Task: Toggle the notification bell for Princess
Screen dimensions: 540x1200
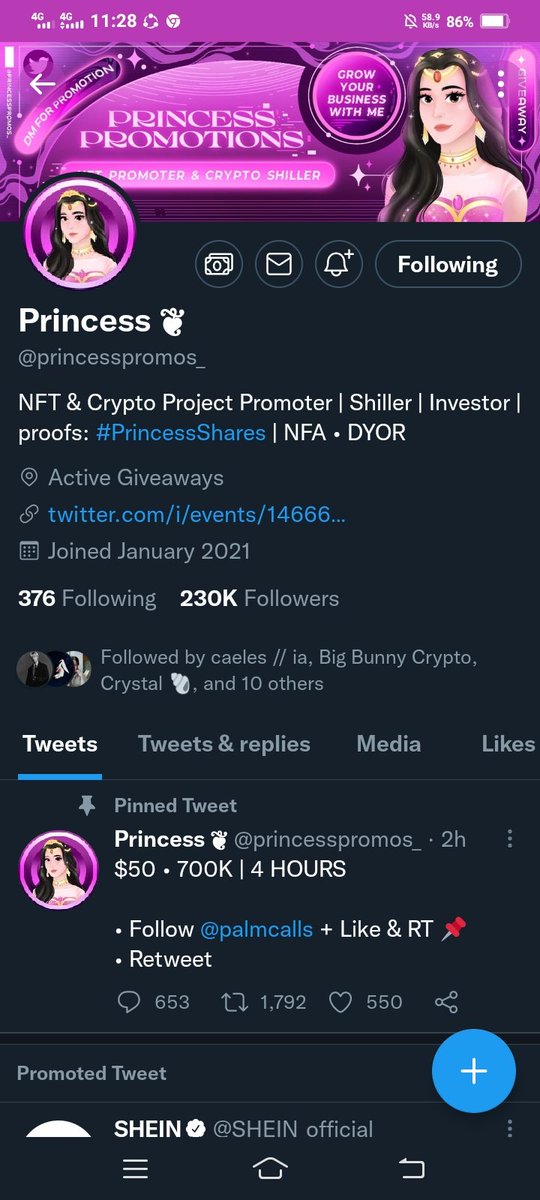Action: point(339,264)
